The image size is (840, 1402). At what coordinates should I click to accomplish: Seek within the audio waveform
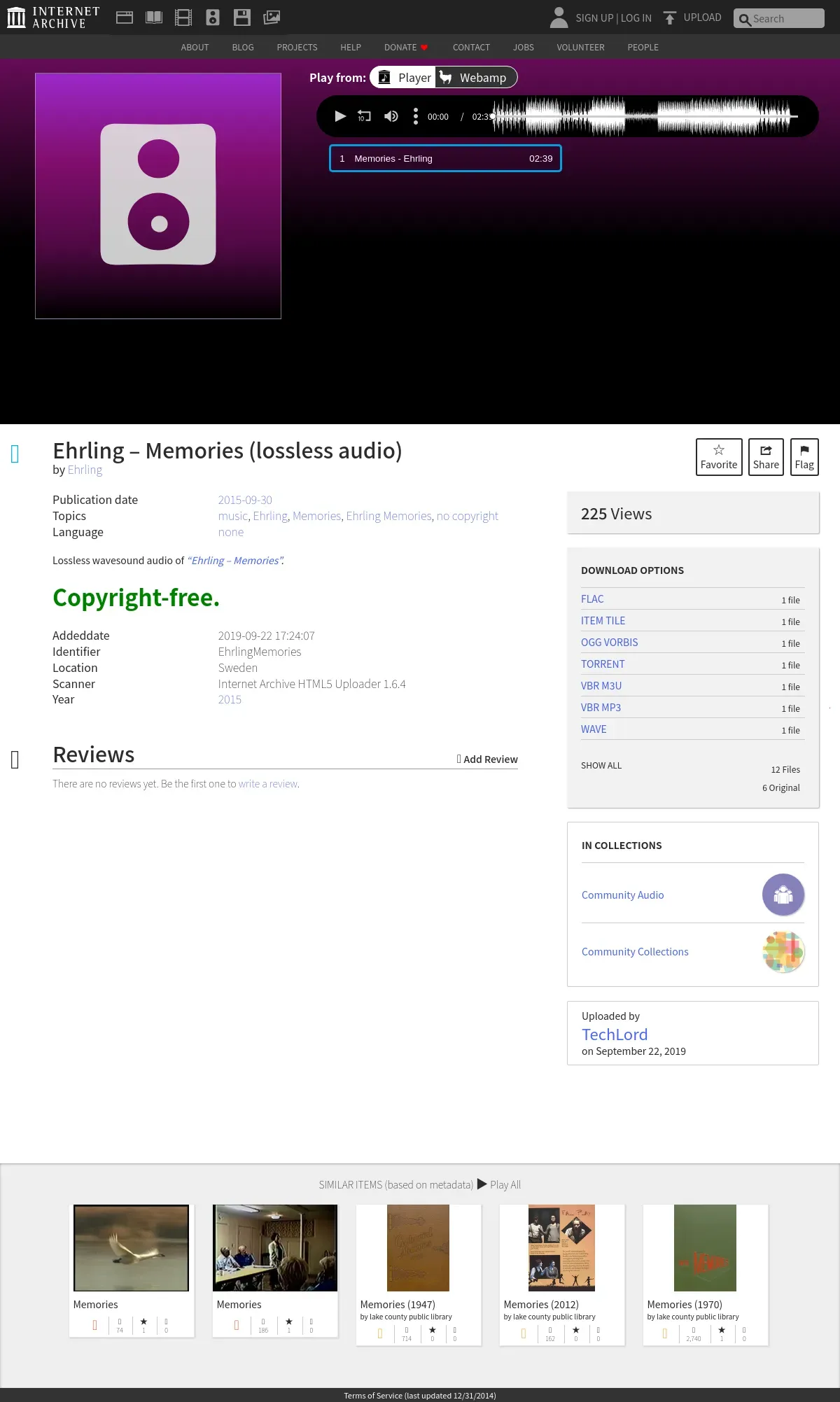point(645,116)
